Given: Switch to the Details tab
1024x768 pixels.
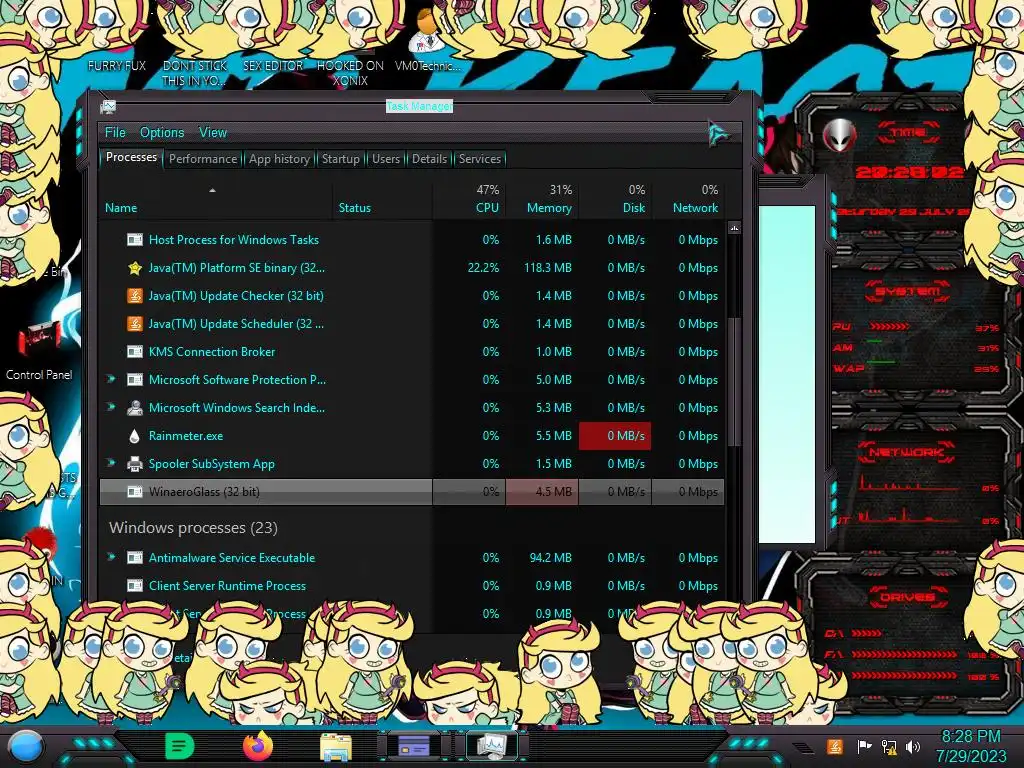Looking at the screenshot, I should click(x=429, y=159).
